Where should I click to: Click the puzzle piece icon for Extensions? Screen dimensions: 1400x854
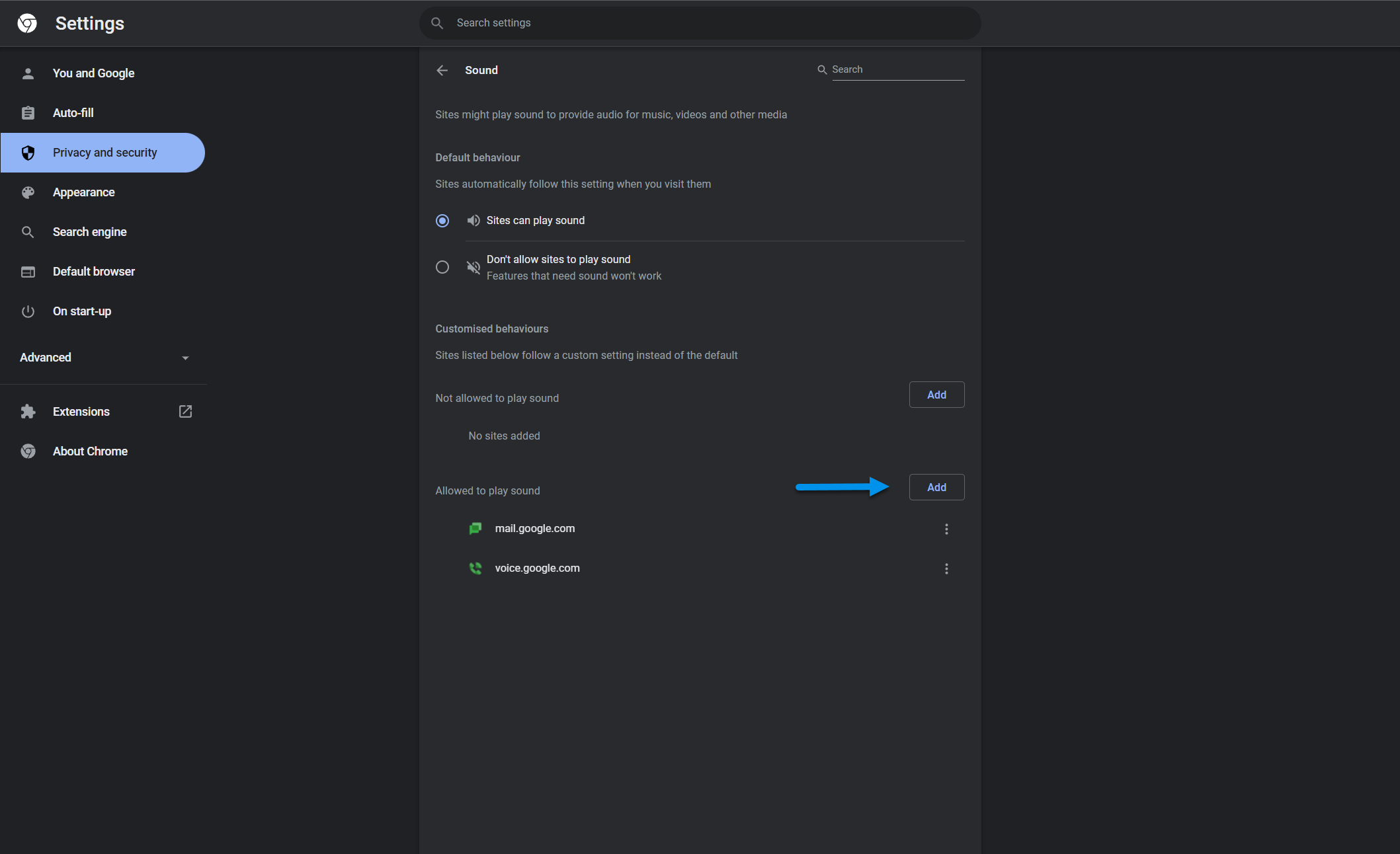[28, 412]
